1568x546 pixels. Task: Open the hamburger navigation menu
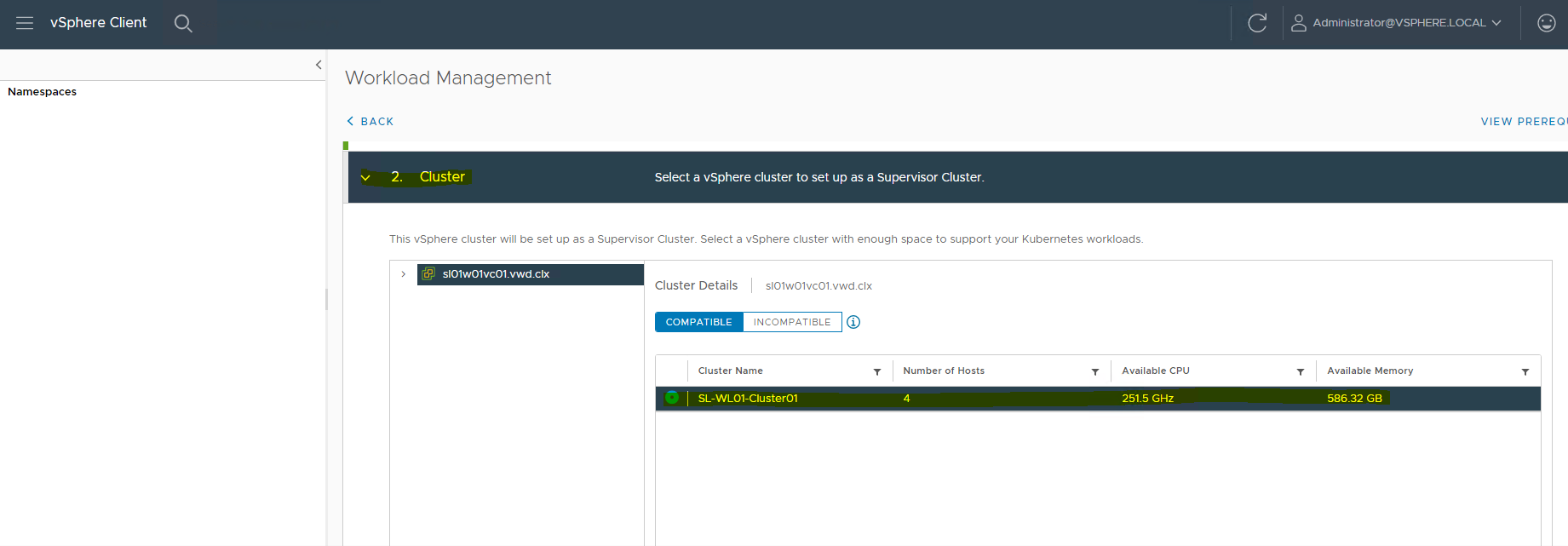point(25,23)
